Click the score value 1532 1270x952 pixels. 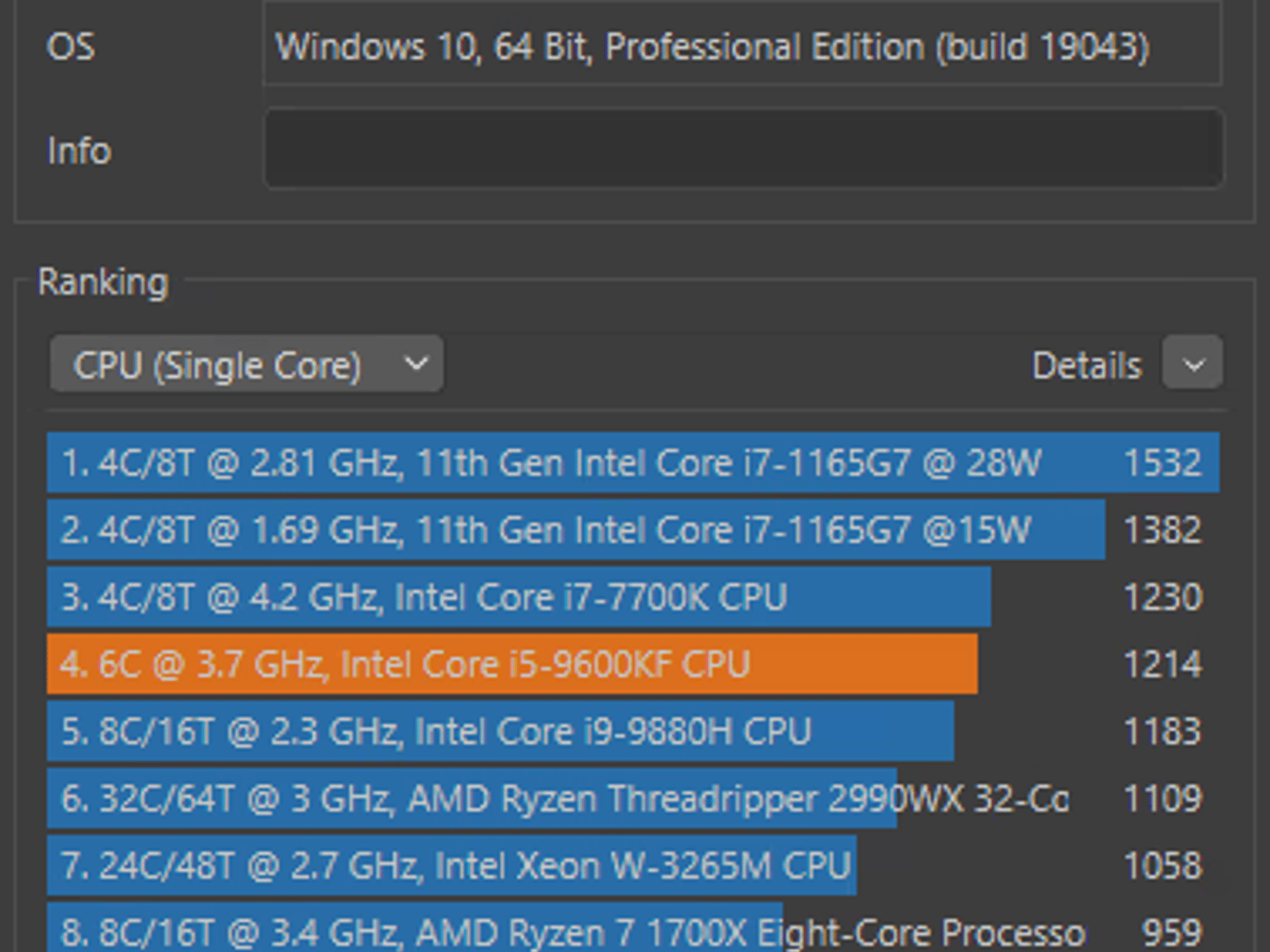coord(1165,462)
